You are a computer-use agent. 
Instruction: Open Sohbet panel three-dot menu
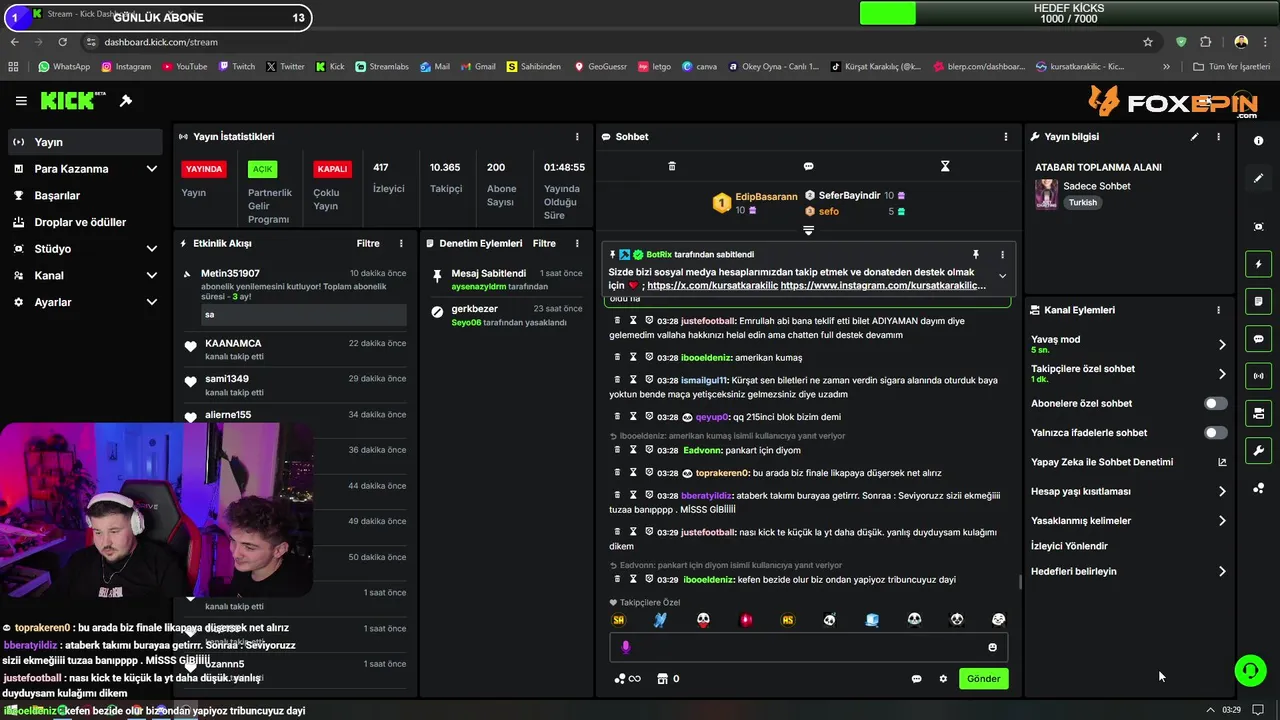click(x=1006, y=137)
